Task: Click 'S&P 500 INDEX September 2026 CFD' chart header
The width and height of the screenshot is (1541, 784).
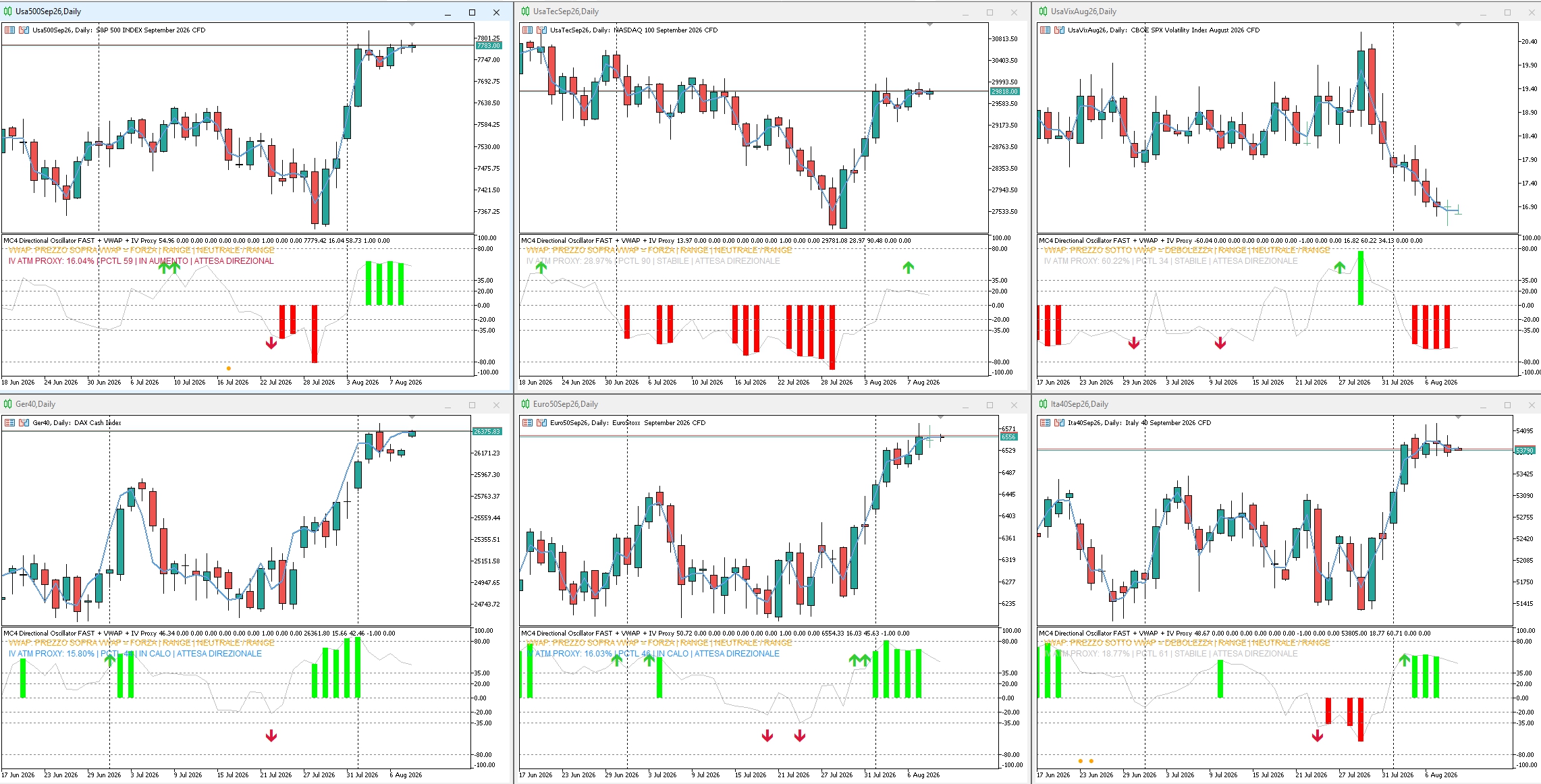Action: coord(151,30)
